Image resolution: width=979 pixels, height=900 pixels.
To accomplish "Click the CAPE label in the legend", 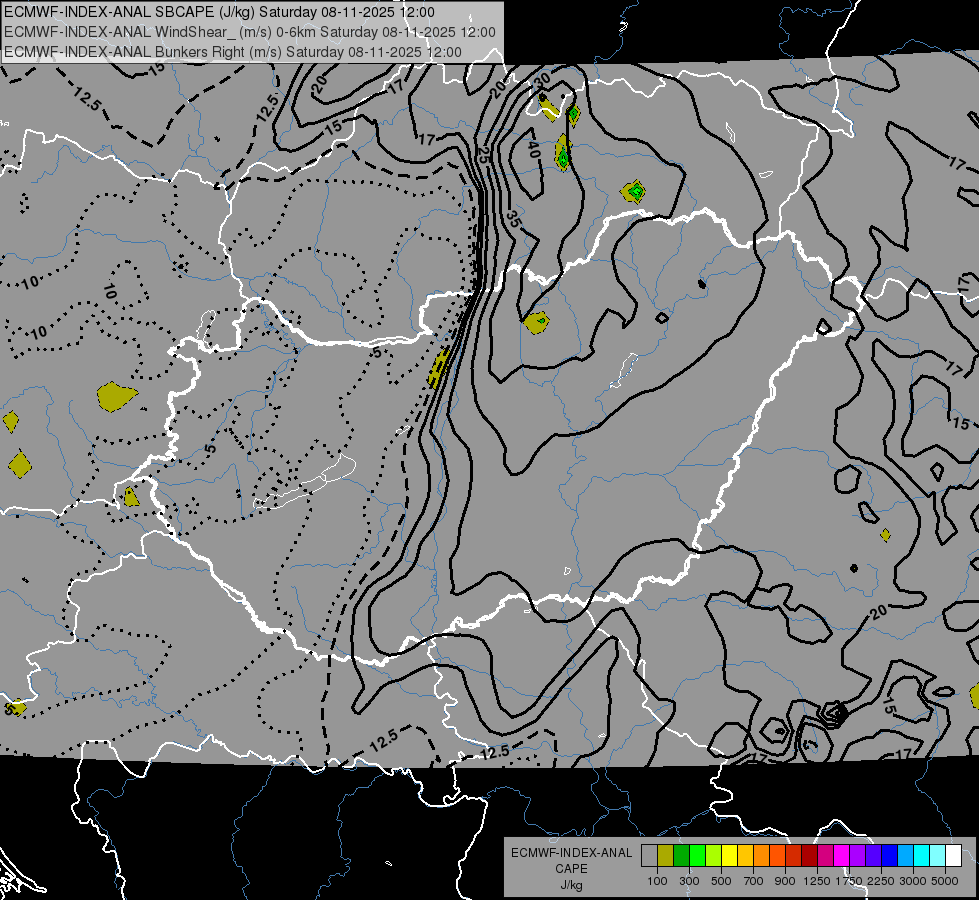I will tap(572, 868).
